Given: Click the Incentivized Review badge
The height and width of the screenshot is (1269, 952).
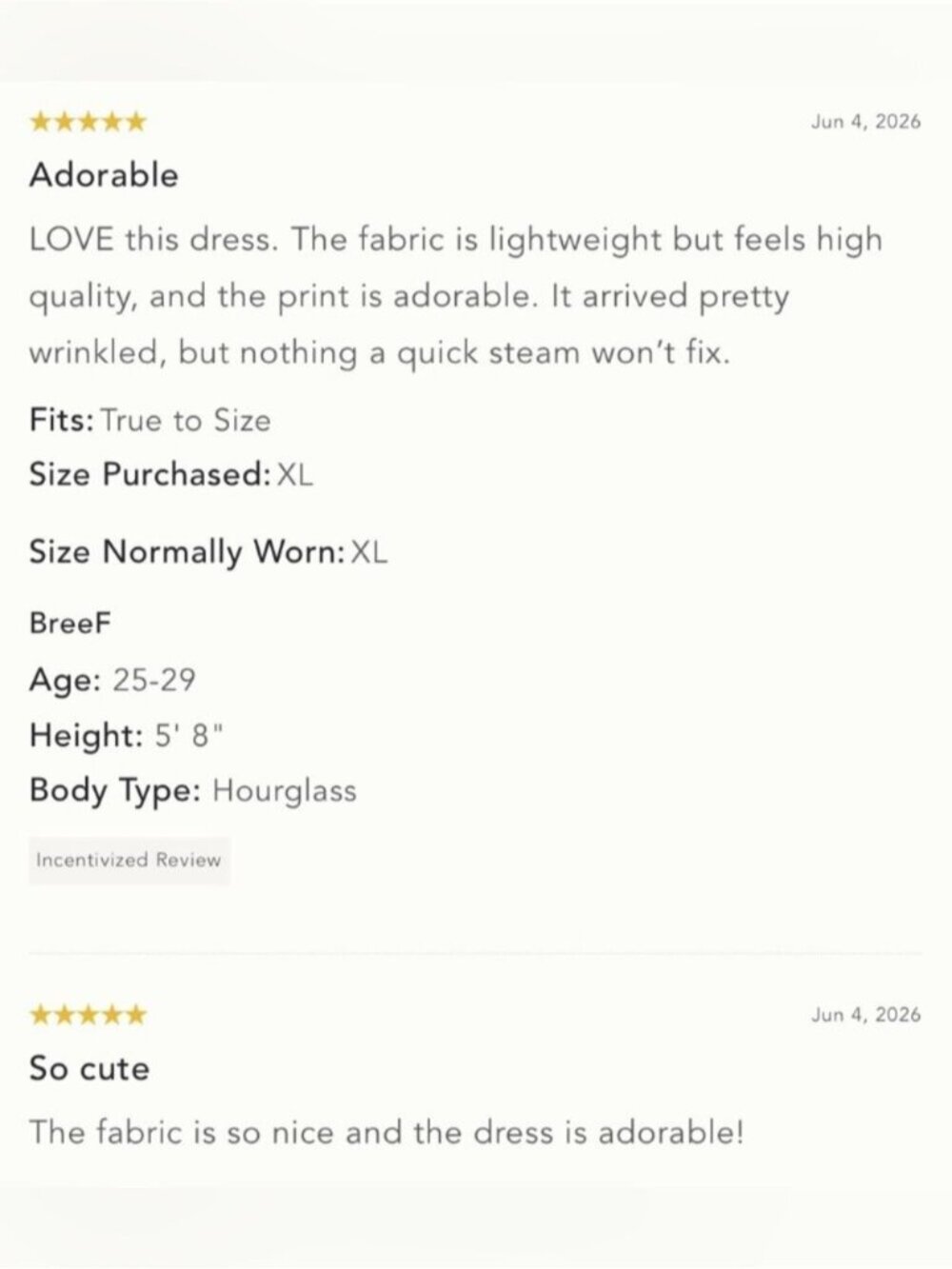Looking at the screenshot, I should (129, 861).
